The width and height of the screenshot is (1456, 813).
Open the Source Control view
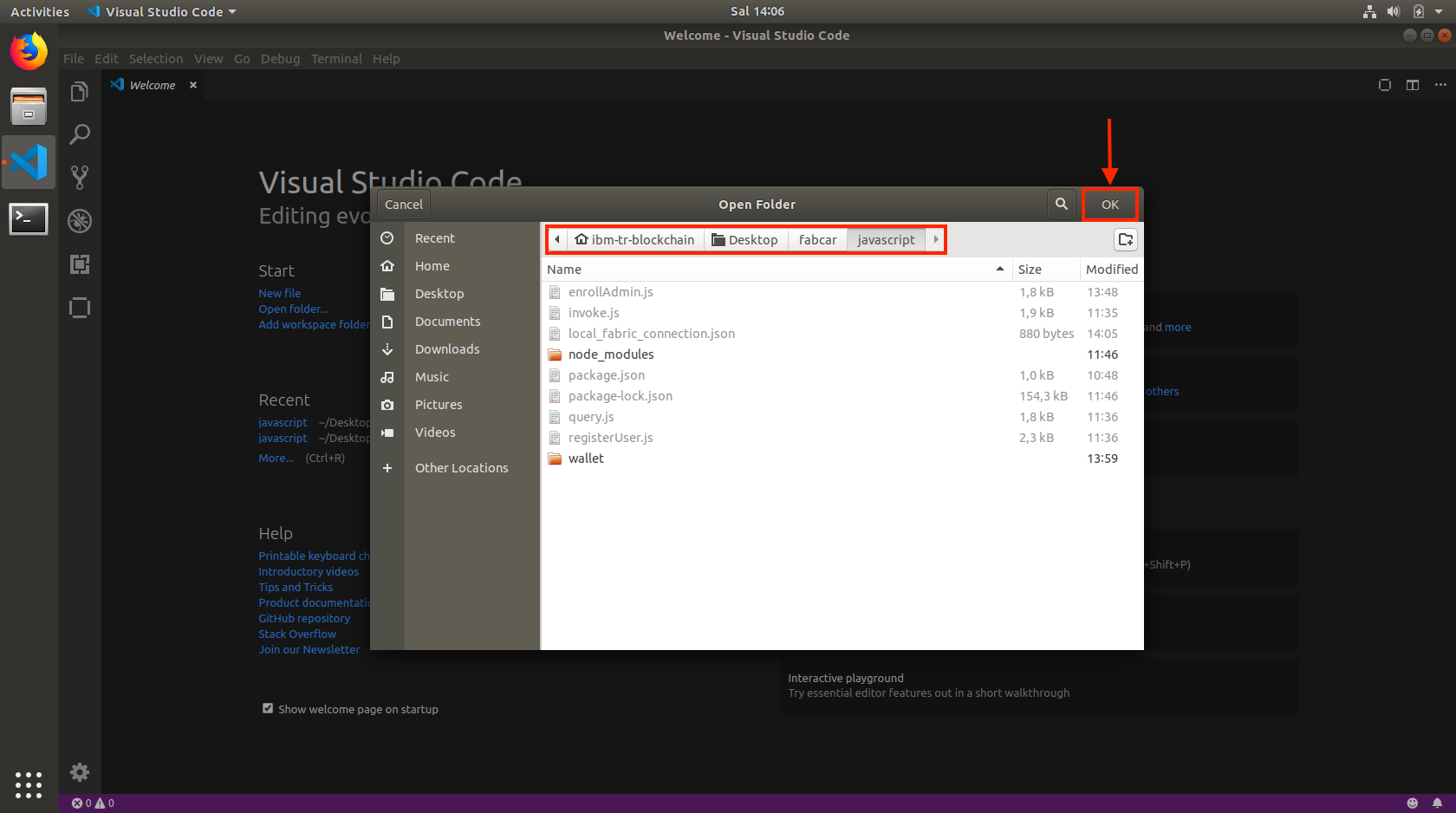pyautogui.click(x=80, y=178)
